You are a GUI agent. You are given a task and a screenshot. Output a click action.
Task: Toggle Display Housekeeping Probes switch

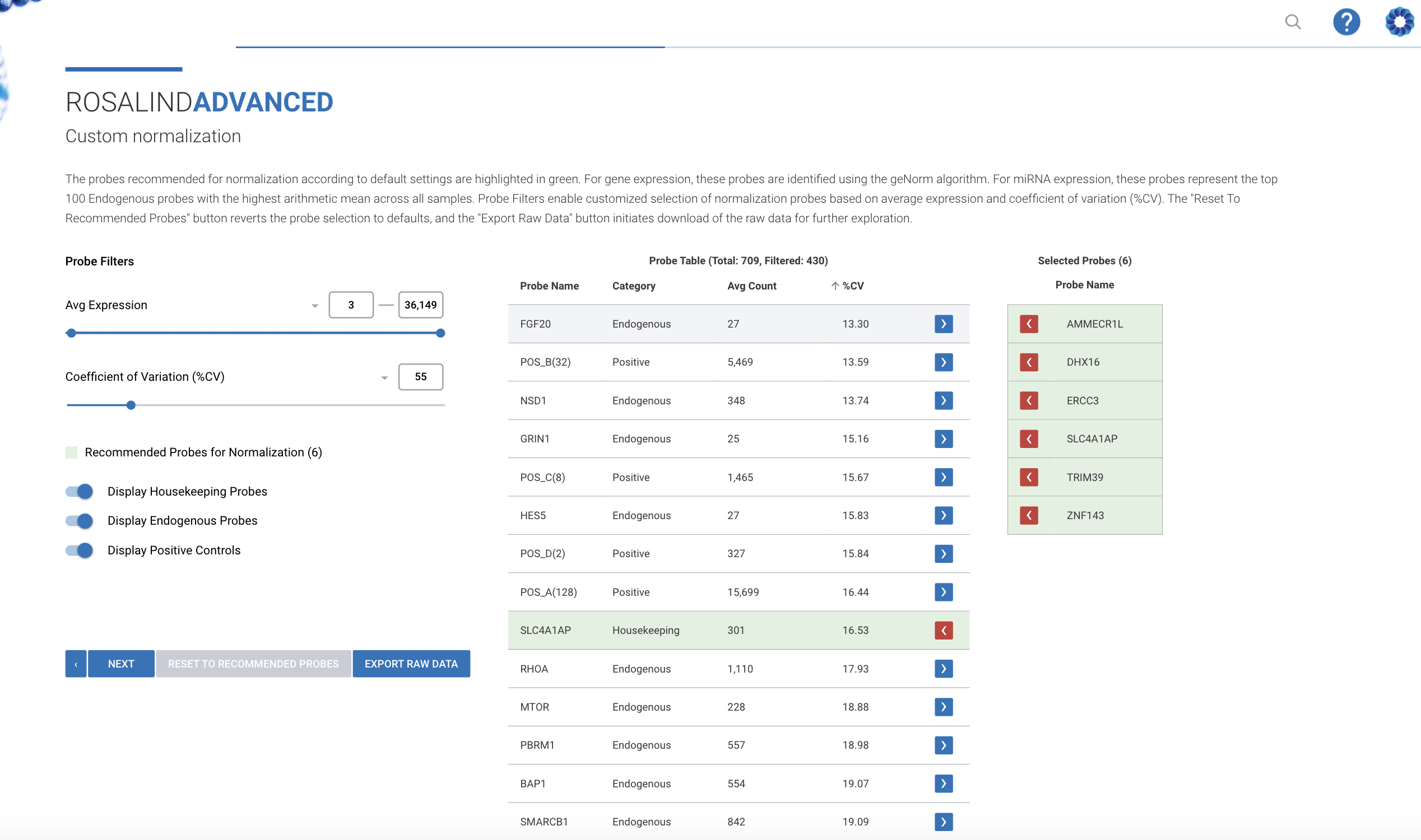[x=80, y=491]
